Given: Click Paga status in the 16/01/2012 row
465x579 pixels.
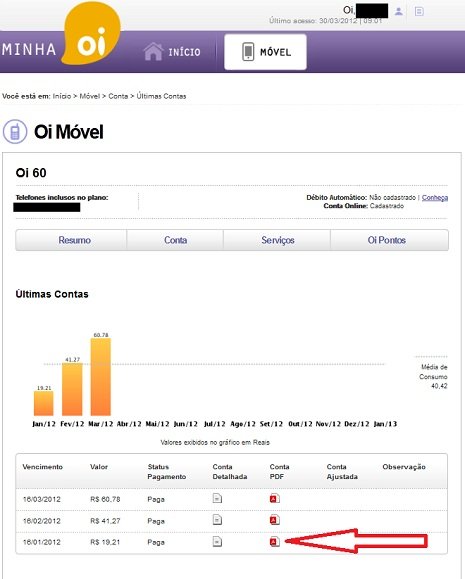Looking at the screenshot, I should 156,543.
